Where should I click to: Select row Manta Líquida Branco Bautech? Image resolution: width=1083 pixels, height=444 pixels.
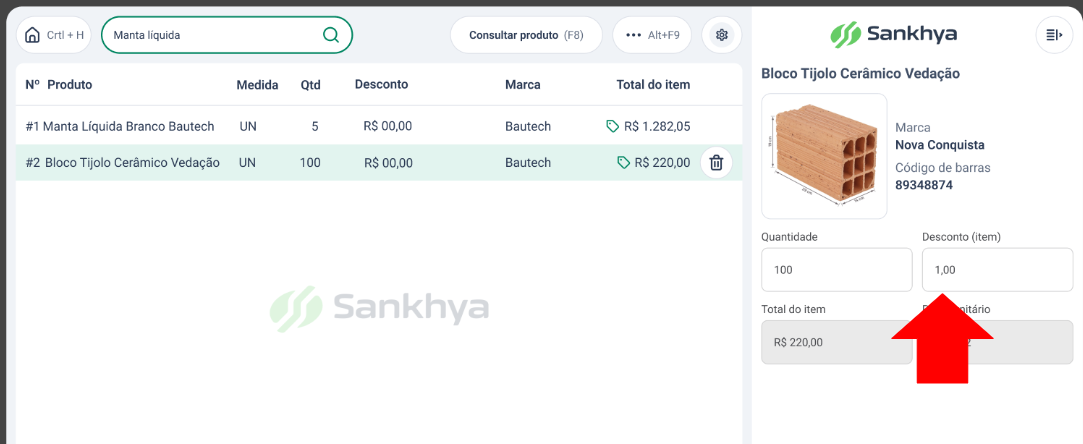point(378,126)
